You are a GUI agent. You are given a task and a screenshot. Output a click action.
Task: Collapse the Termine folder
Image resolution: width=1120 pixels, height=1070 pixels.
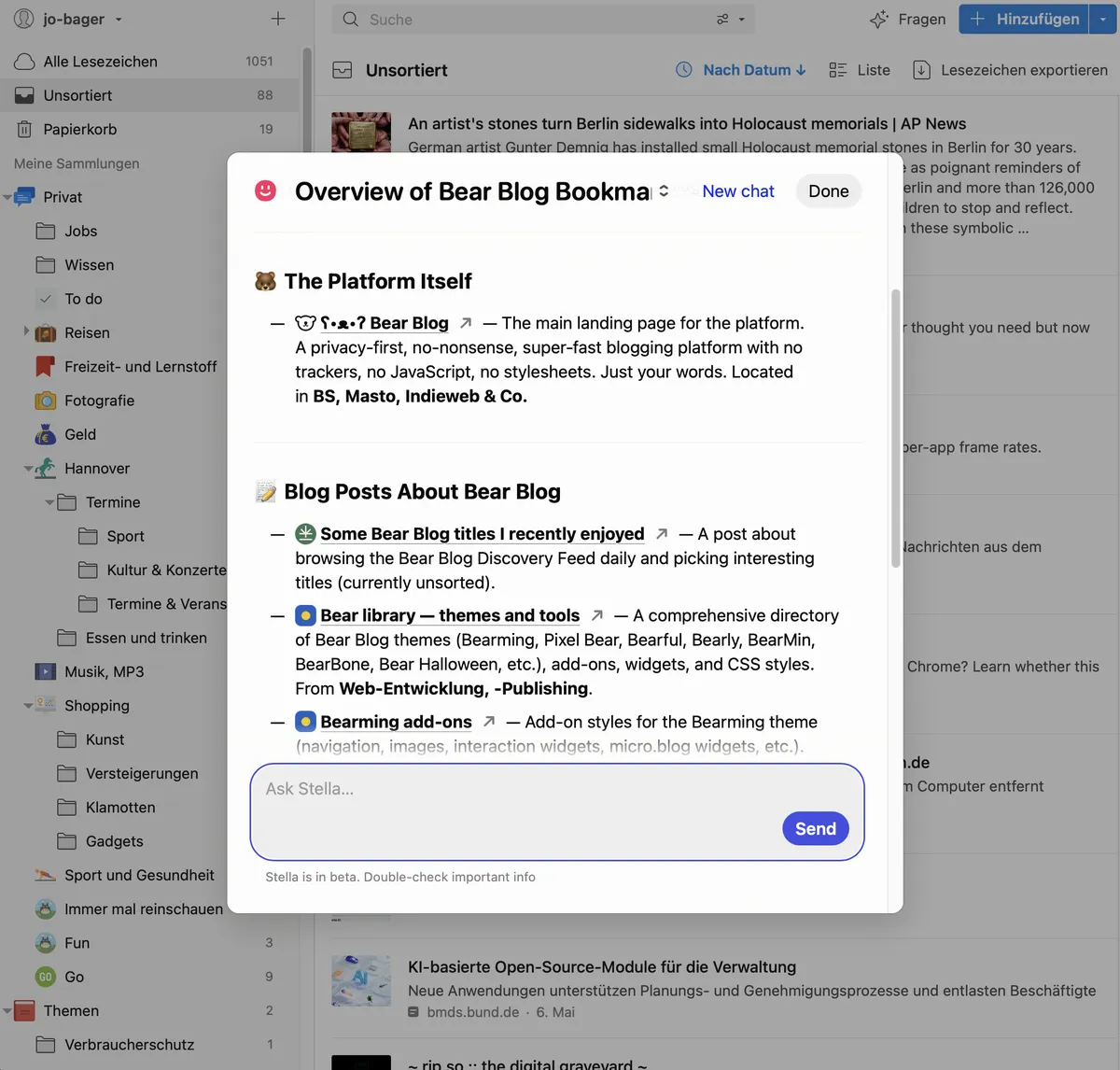[49, 502]
